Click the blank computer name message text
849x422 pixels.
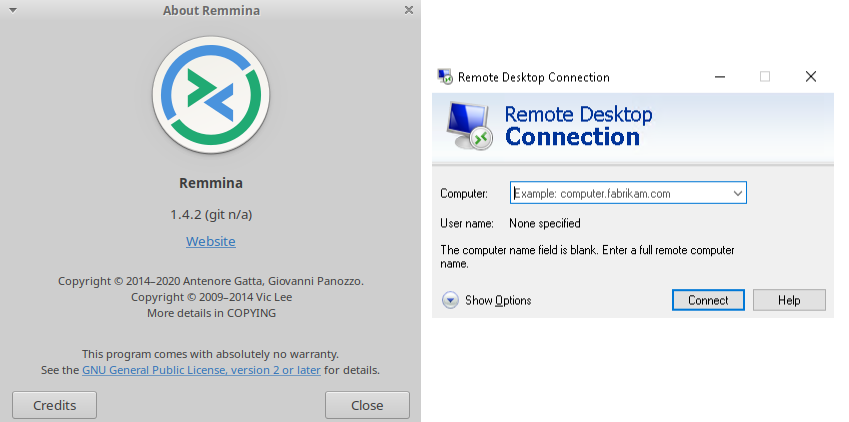(587, 257)
